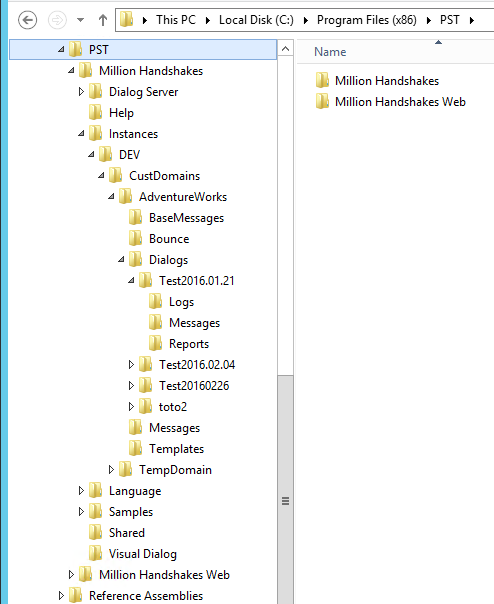
Task: Select 'Dialog Server' in the tree
Action: pyautogui.click(x=144, y=92)
